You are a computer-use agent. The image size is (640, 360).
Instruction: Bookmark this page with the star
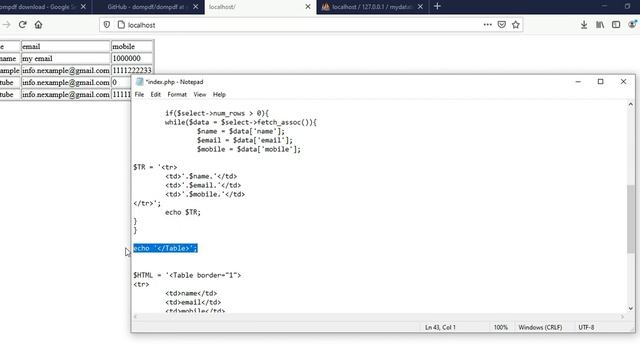[x=516, y=24]
